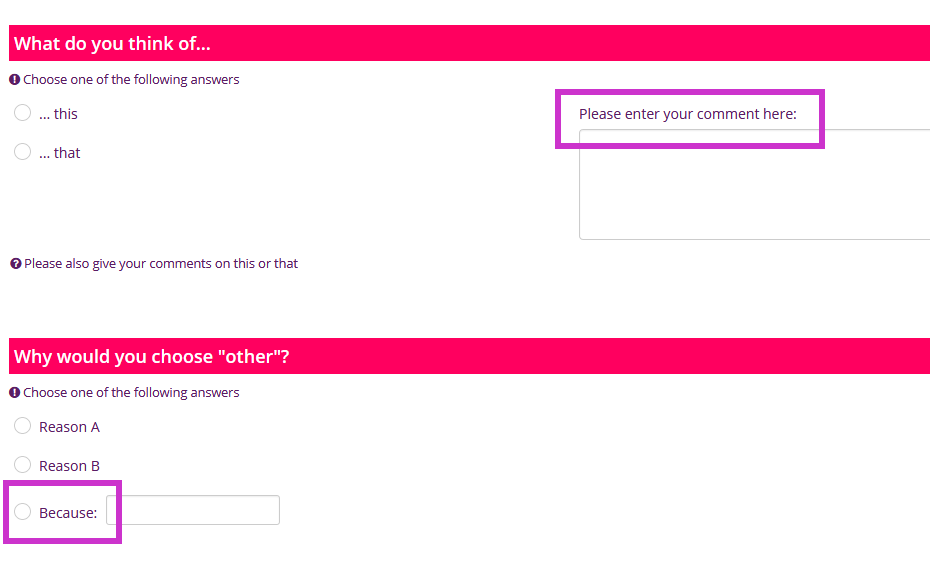Click the "Why would you choose other" heading
The width and height of the screenshot is (930, 566).
point(152,356)
